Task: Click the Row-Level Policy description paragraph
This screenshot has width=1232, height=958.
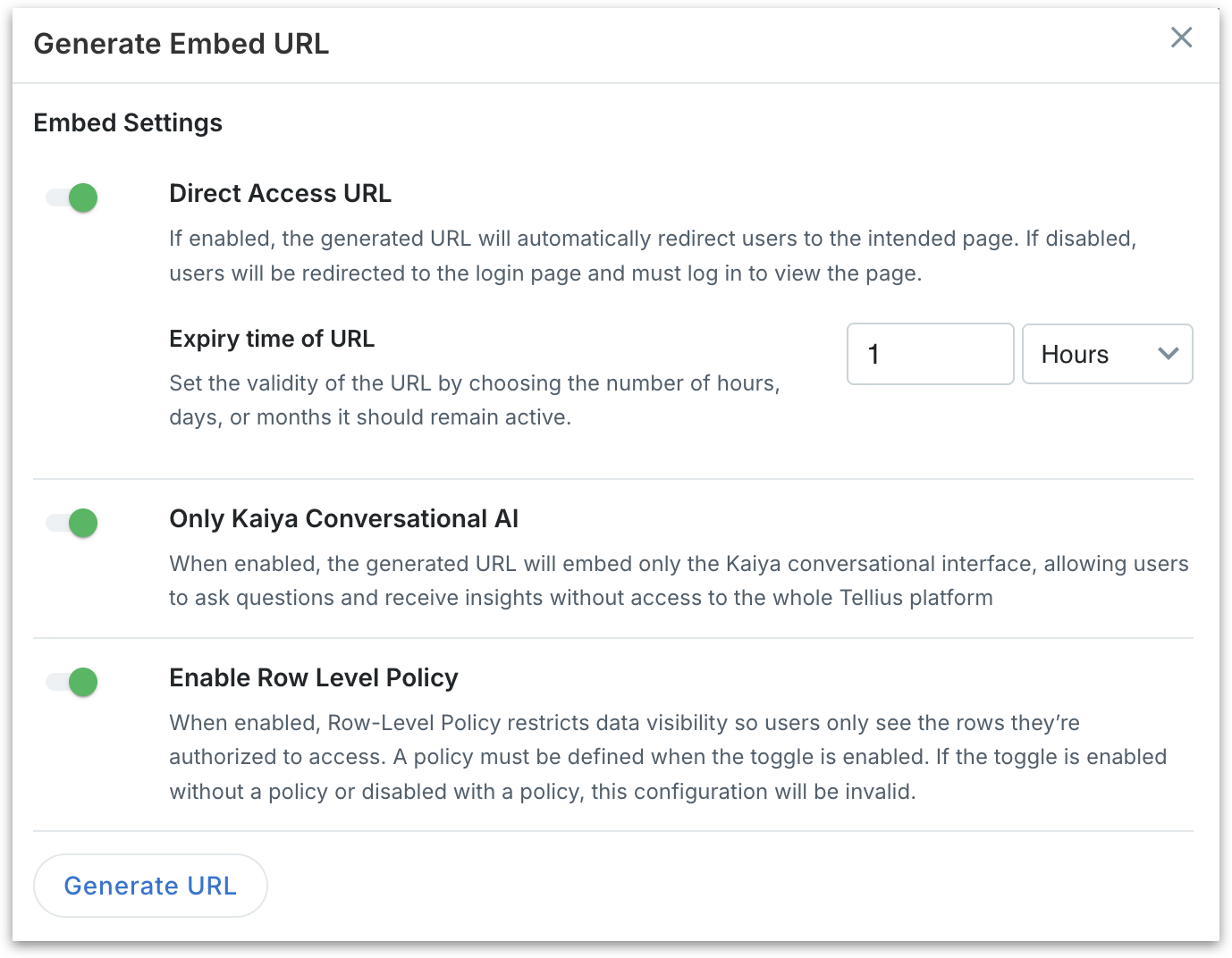Action: (667, 757)
